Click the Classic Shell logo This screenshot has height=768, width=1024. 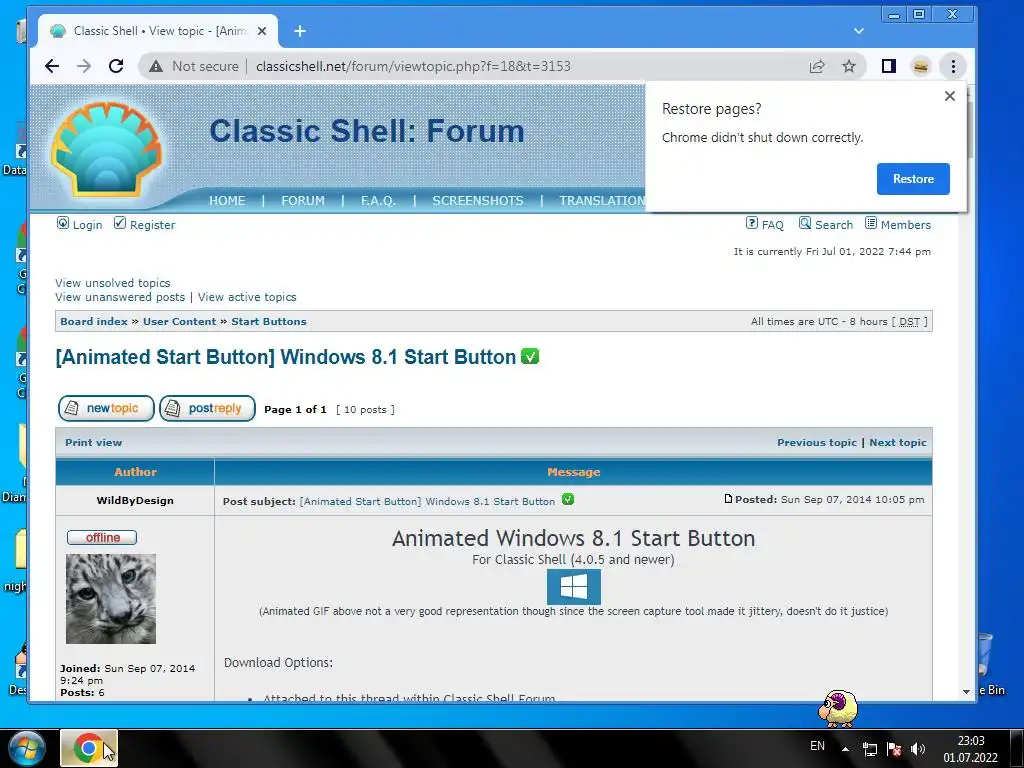[106, 149]
